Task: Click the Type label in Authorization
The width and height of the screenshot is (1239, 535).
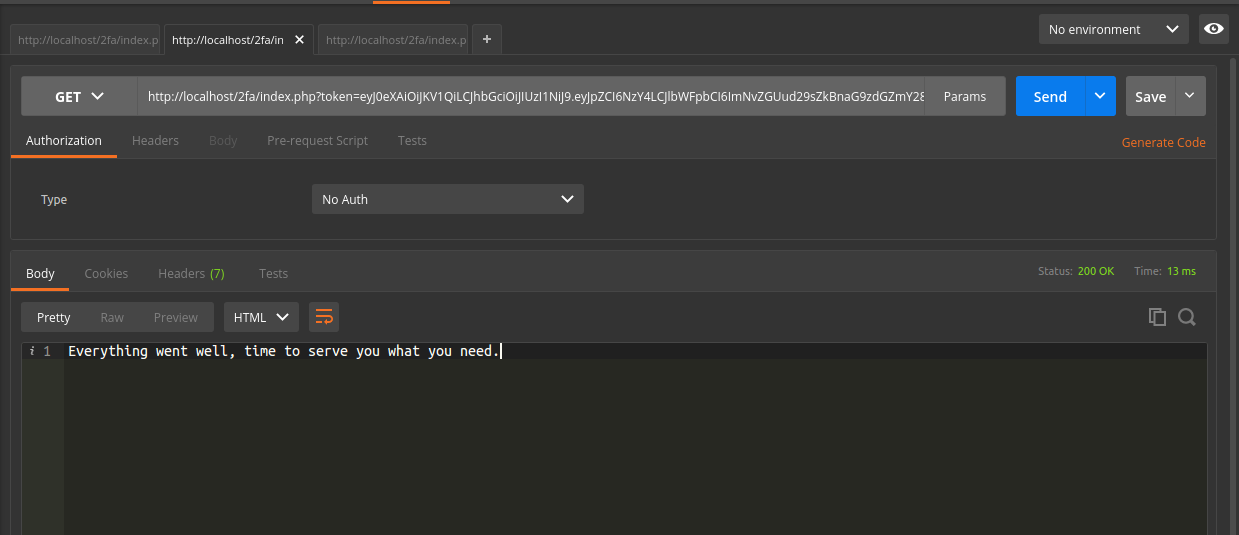Action: click(x=54, y=199)
